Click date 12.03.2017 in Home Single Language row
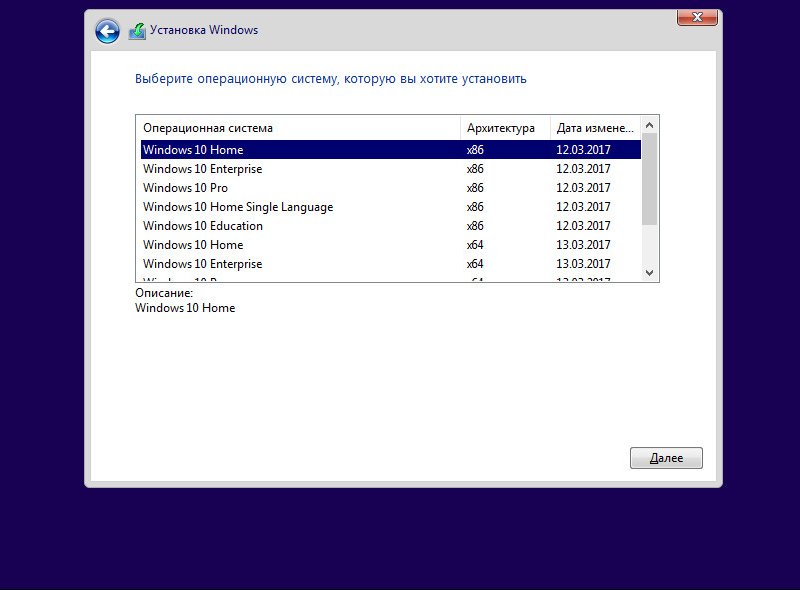This screenshot has width=800, height=590. coord(583,207)
